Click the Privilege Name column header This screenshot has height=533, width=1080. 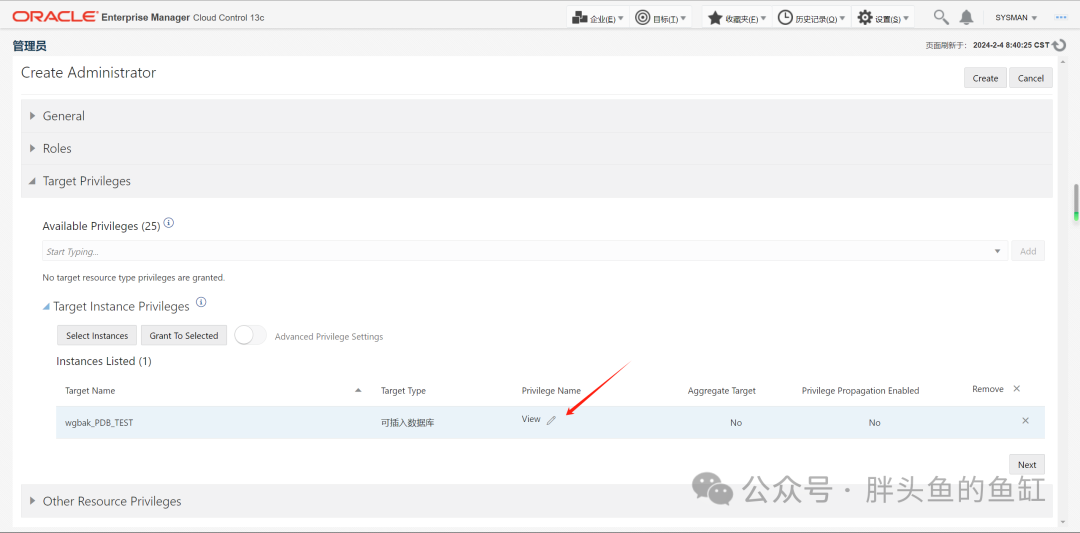[x=551, y=390]
